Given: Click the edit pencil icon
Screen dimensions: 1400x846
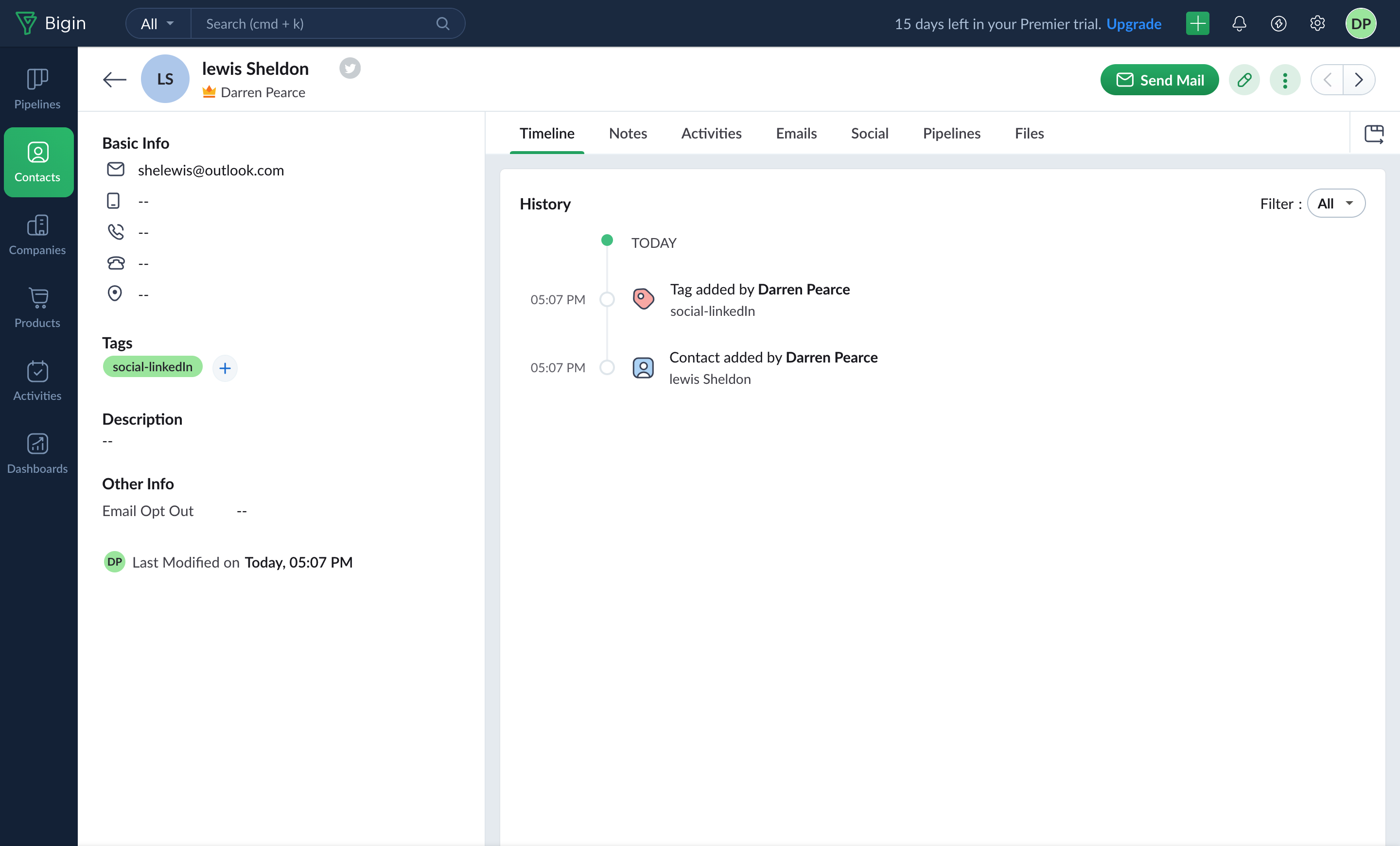Looking at the screenshot, I should click(1244, 80).
